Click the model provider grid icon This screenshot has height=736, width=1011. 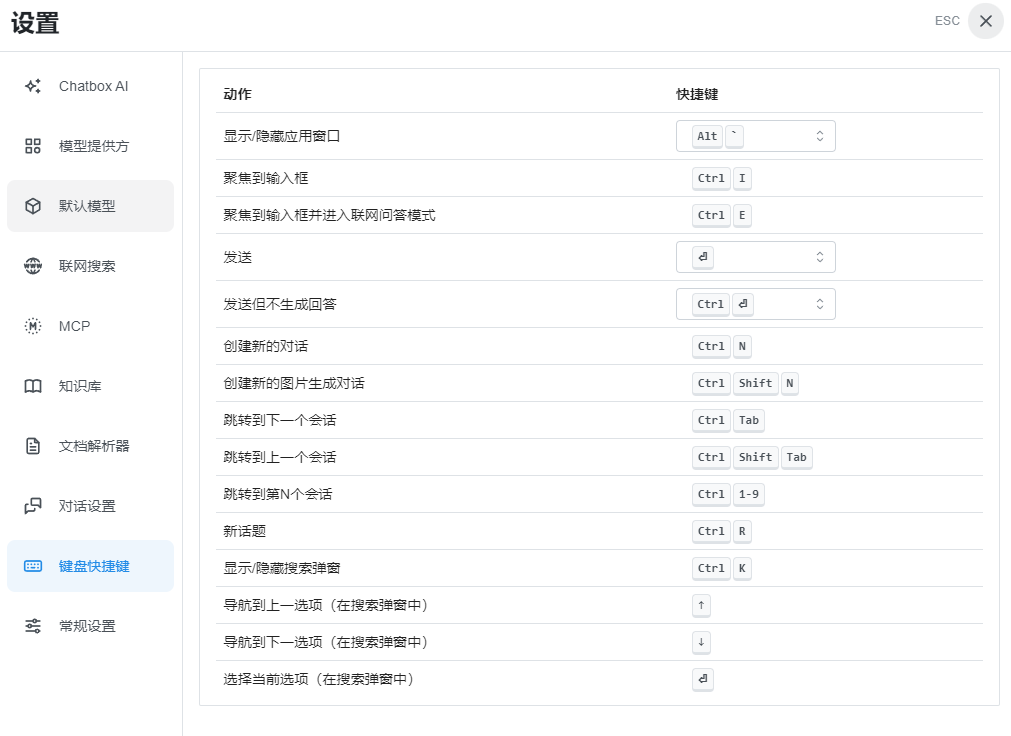(x=33, y=146)
